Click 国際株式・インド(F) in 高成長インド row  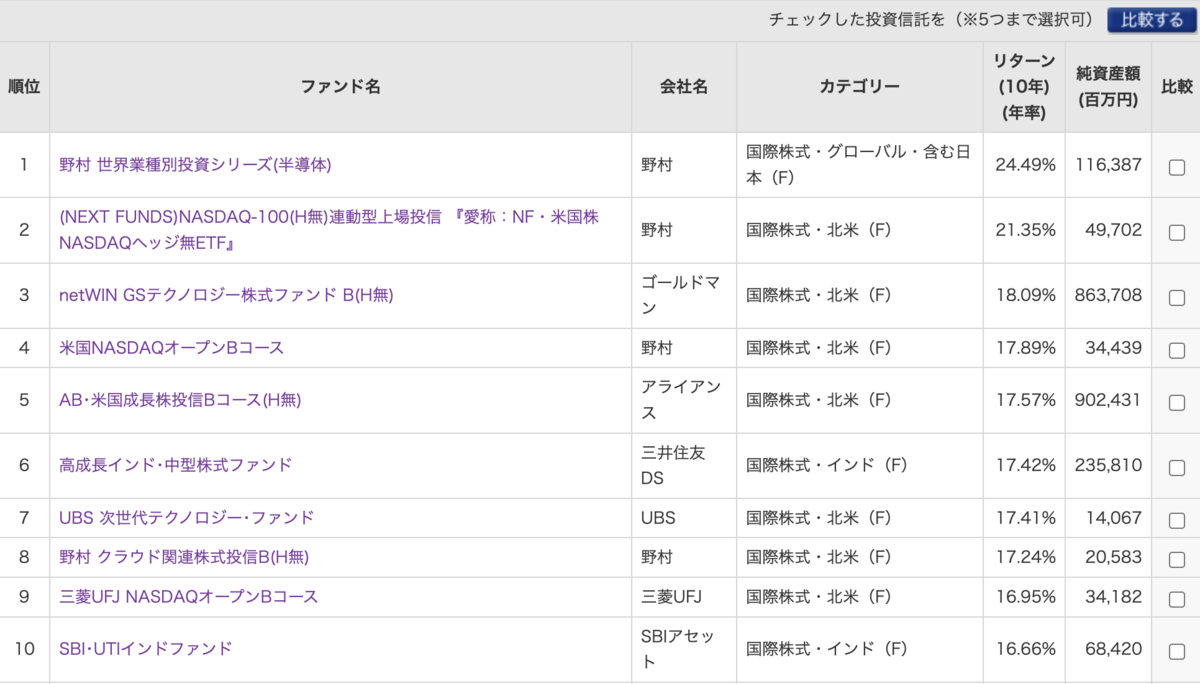point(827,465)
